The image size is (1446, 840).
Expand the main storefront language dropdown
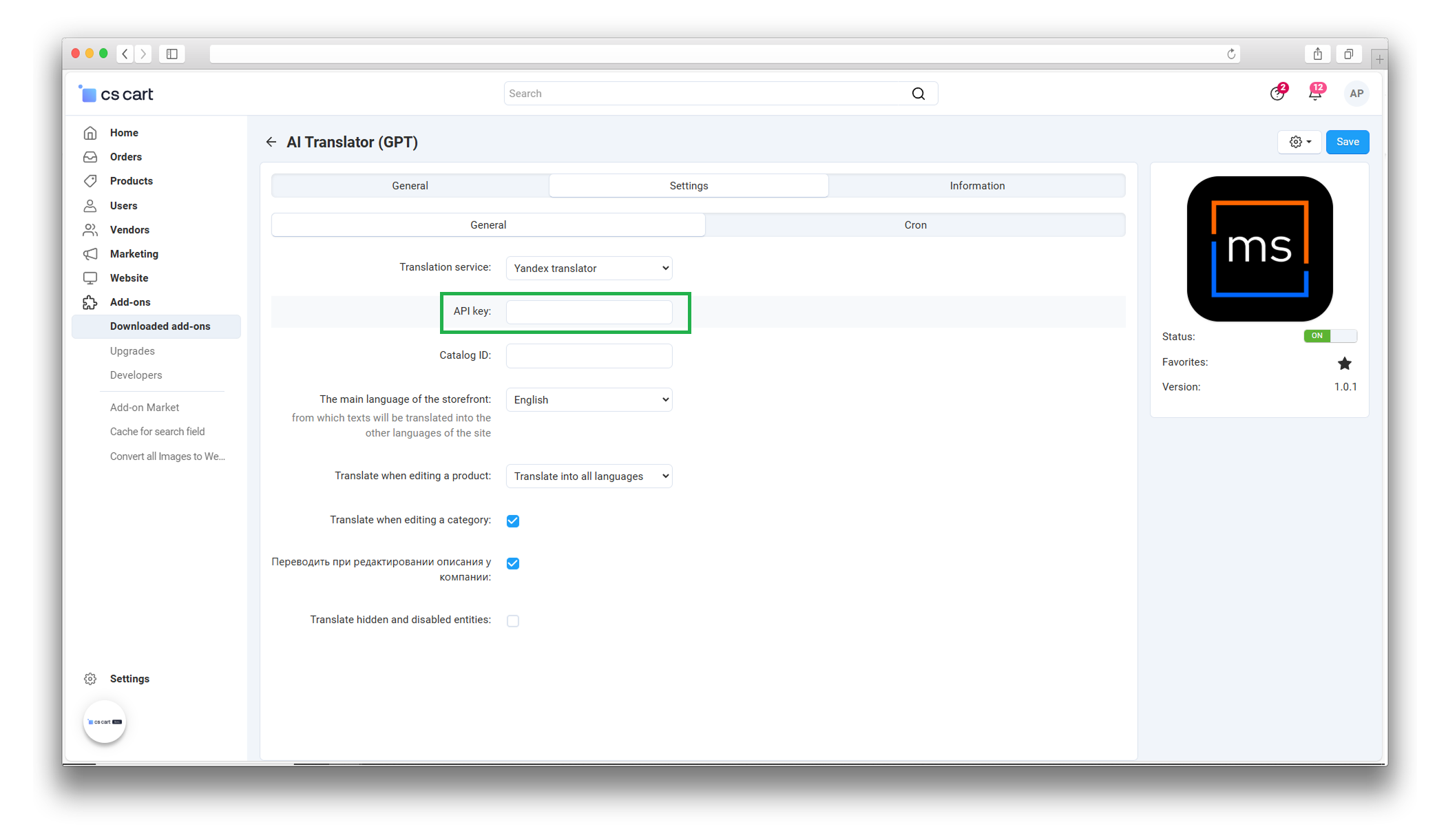589,400
